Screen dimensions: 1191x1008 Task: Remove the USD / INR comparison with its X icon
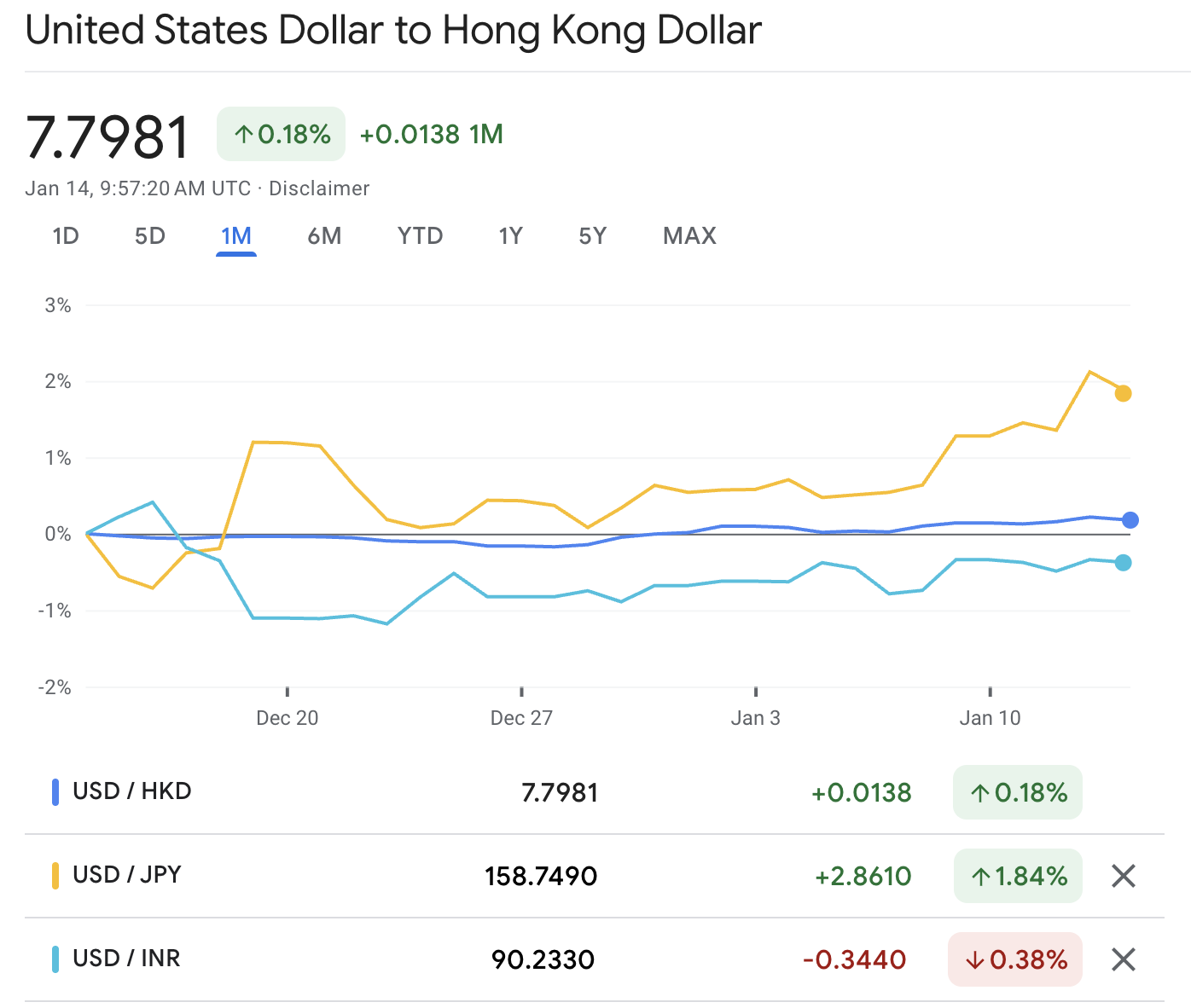1123,959
